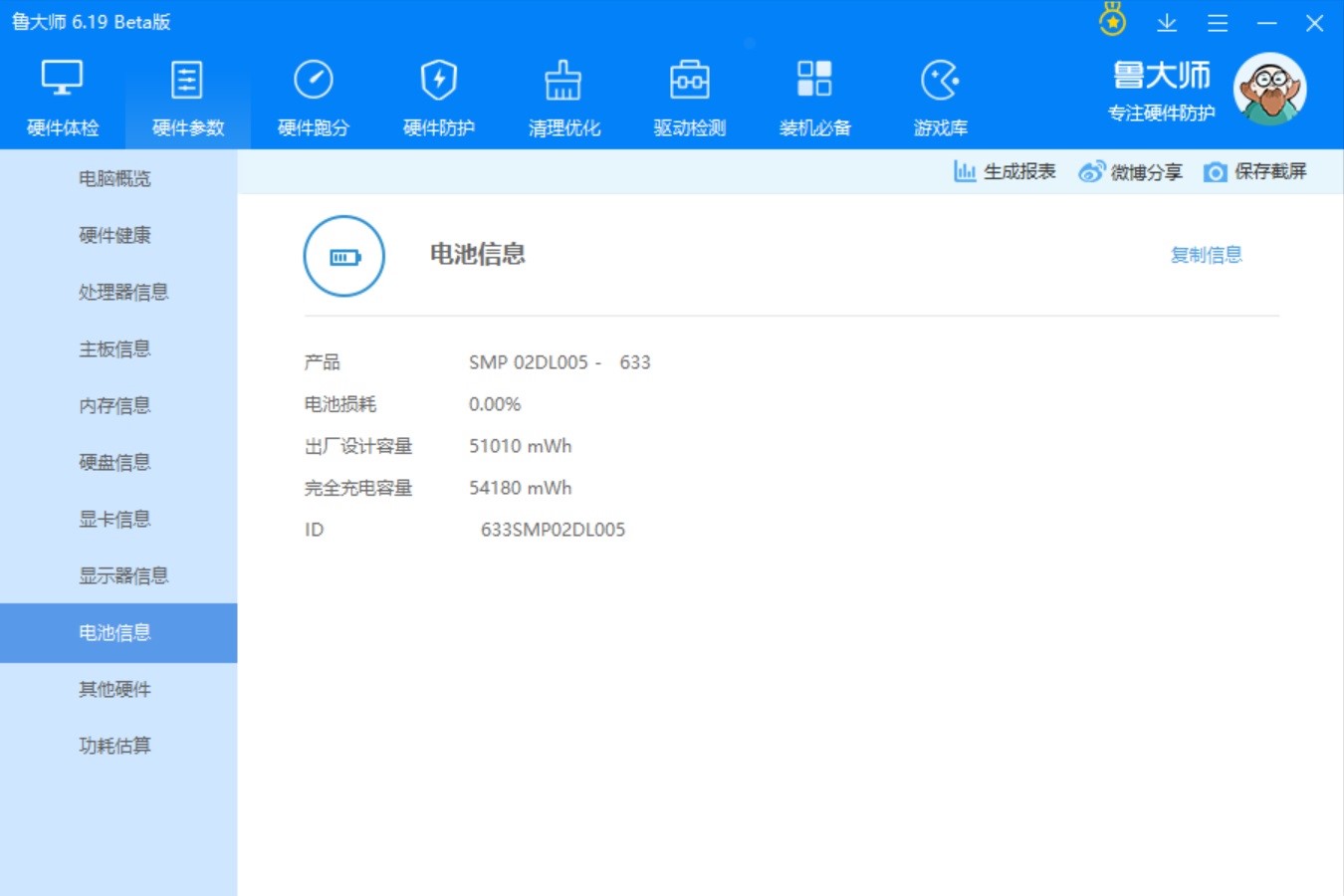Open 清理优化 cleanup broom icon
This screenshot has height=896, width=1344.
(x=563, y=80)
